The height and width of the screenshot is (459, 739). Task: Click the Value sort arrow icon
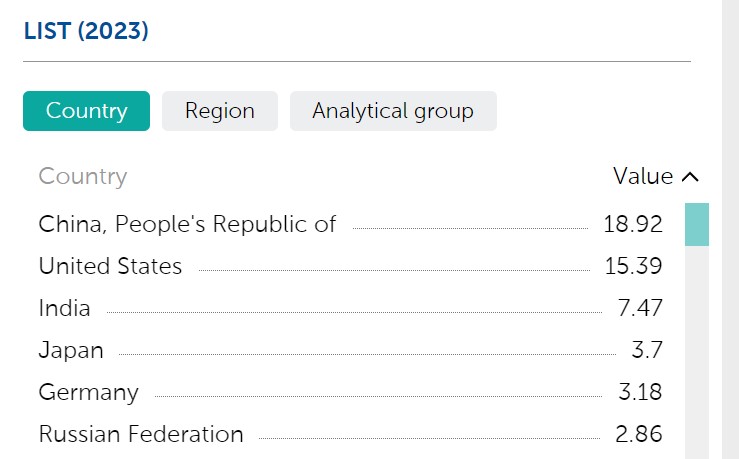(690, 177)
